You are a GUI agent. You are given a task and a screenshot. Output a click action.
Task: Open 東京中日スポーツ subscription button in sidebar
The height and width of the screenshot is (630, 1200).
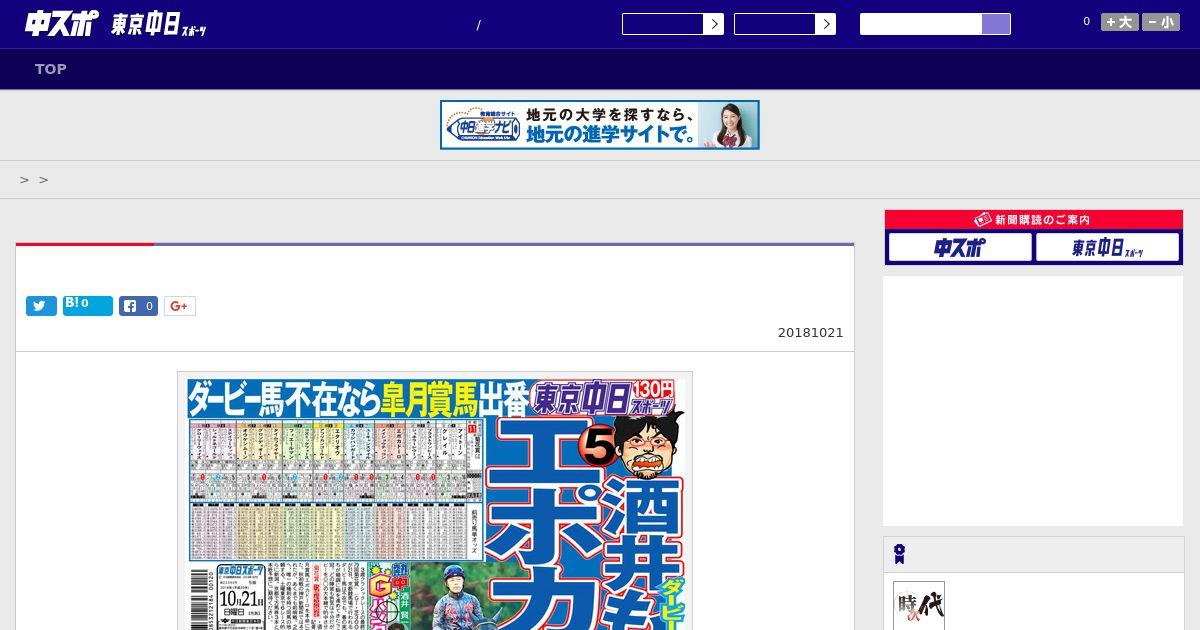1107,248
